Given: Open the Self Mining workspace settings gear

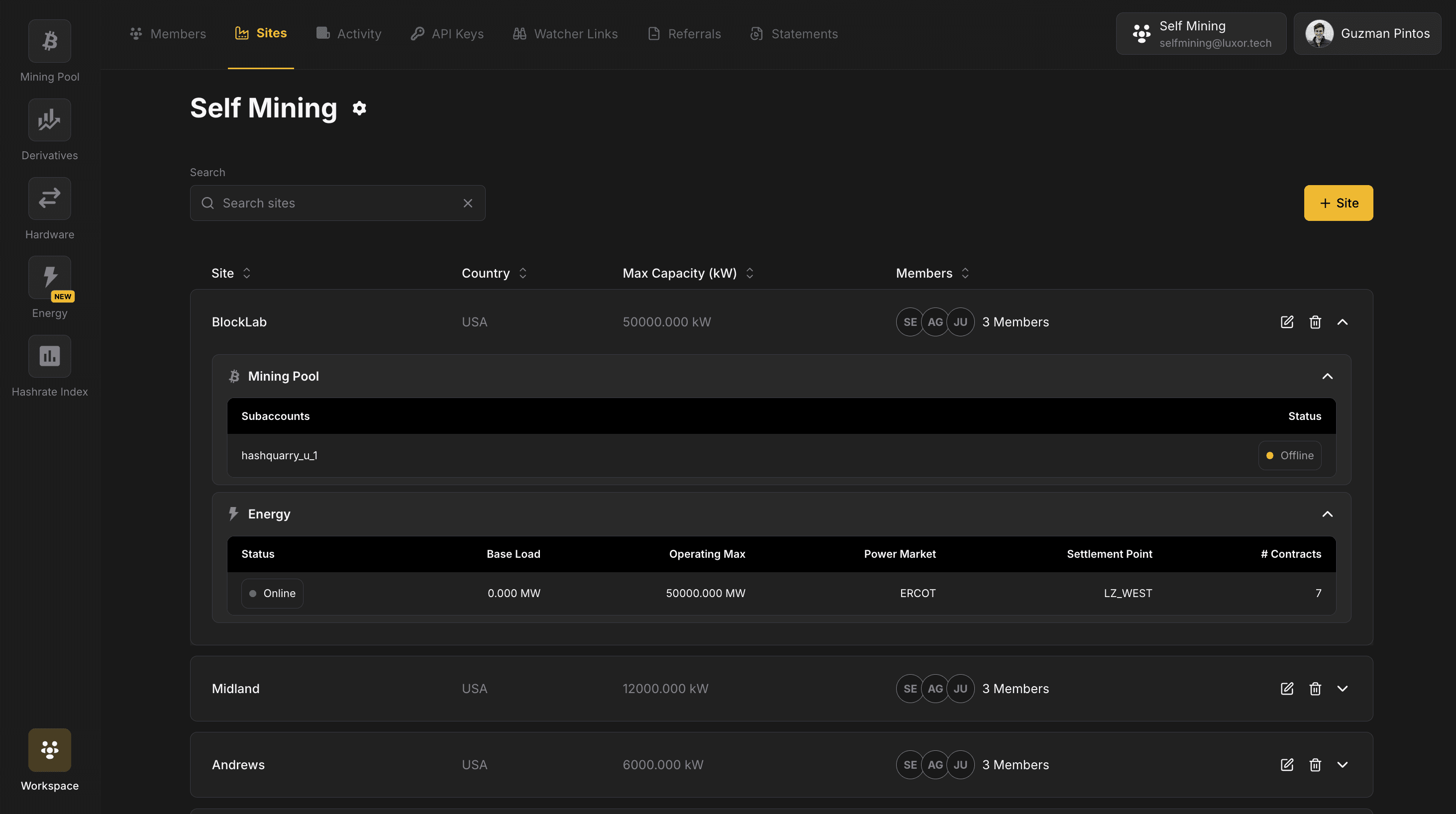Looking at the screenshot, I should [x=359, y=108].
